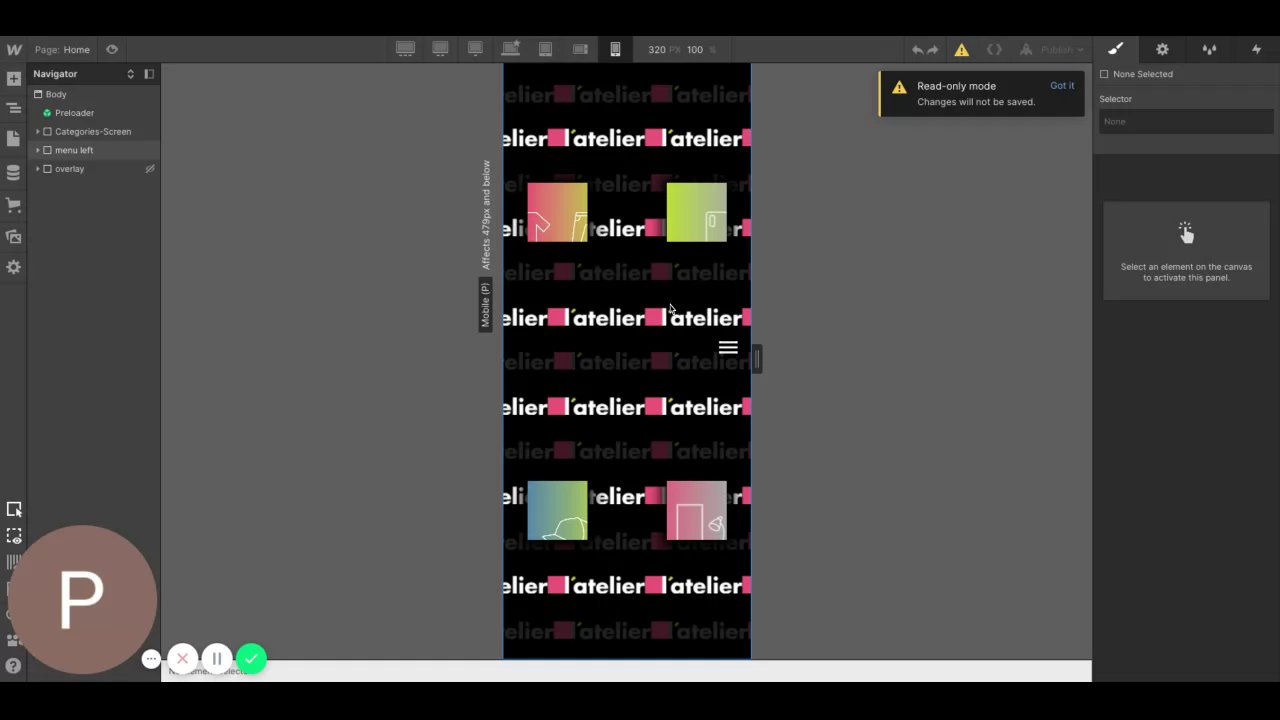Open the Ecommerce cart panel

tap(14, 205)
